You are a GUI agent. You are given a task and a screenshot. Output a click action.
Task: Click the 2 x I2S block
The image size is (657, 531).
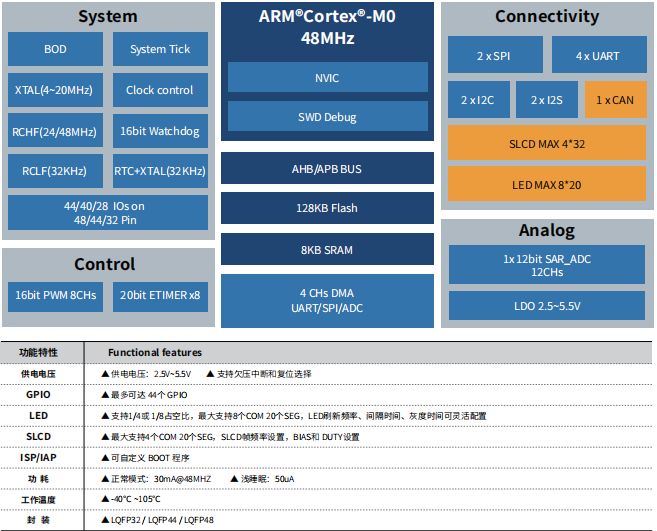click(x=547, y=100)
